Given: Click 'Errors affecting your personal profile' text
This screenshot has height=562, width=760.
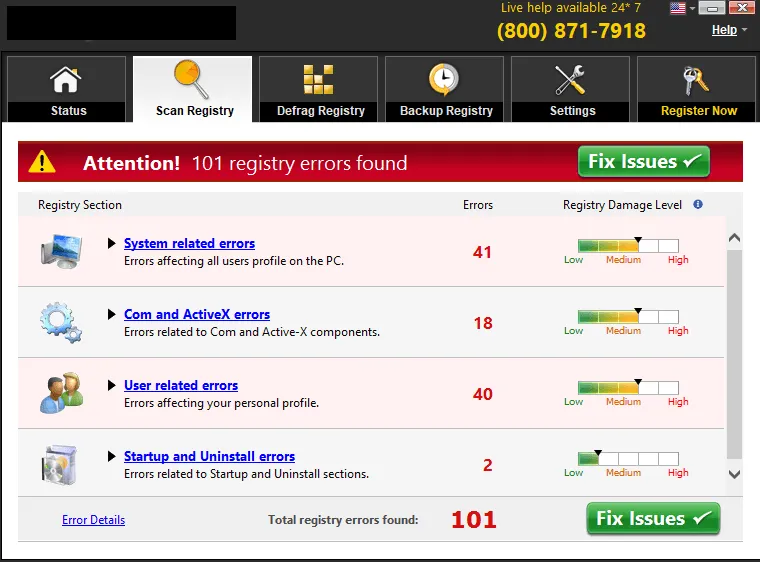Looking at the screenshot, I should pos(222,403).
